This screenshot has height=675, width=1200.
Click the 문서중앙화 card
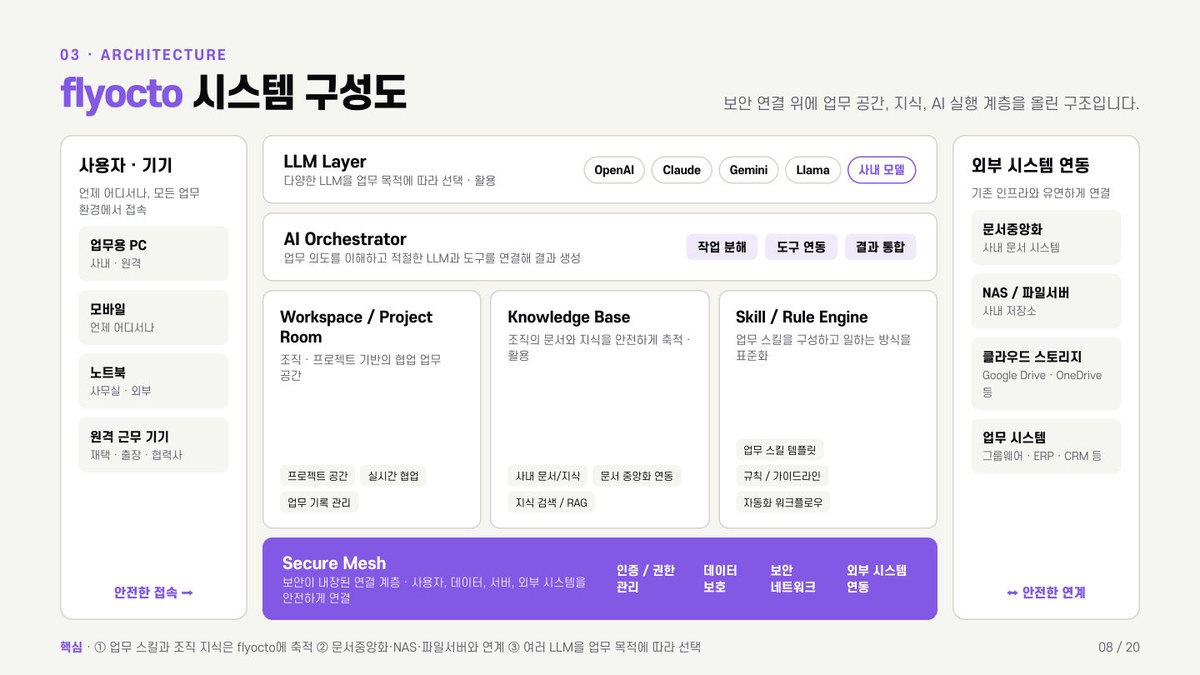point(1046,237)
